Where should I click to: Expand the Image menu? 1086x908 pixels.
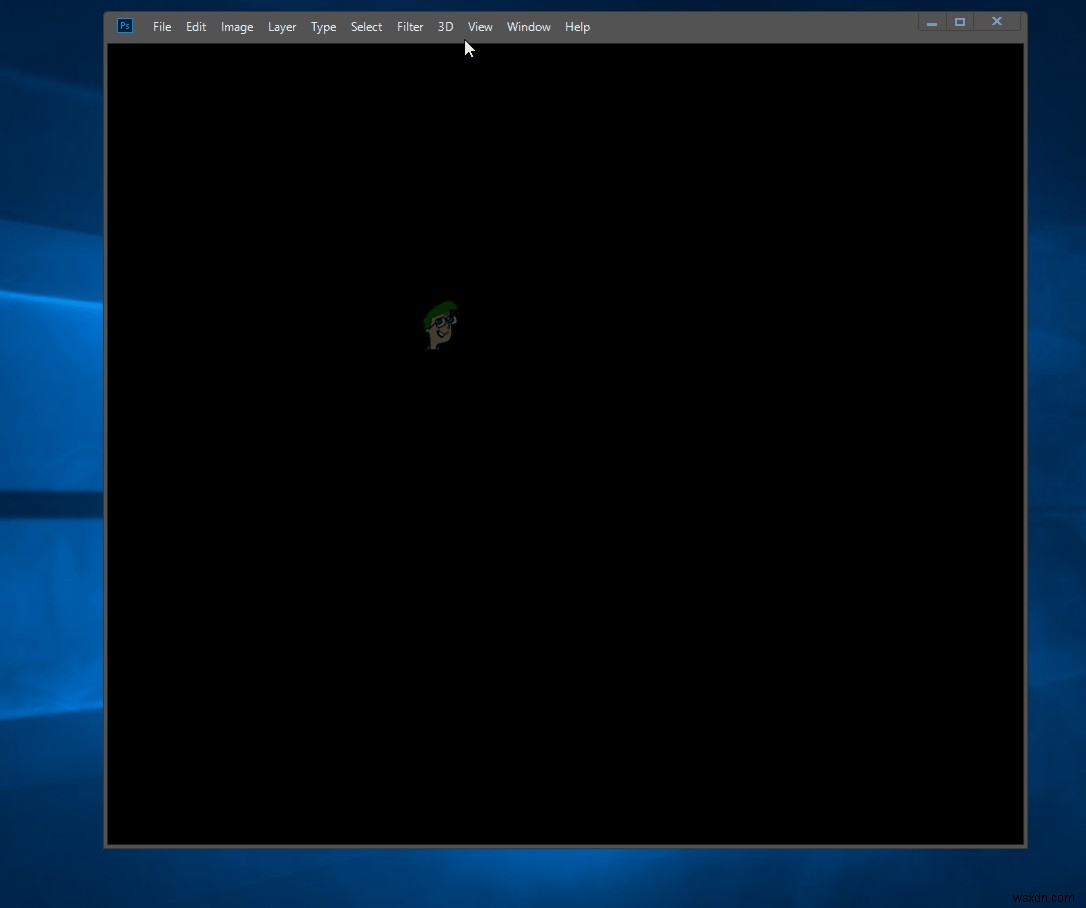pyautogui.click(x=237, y=27)
